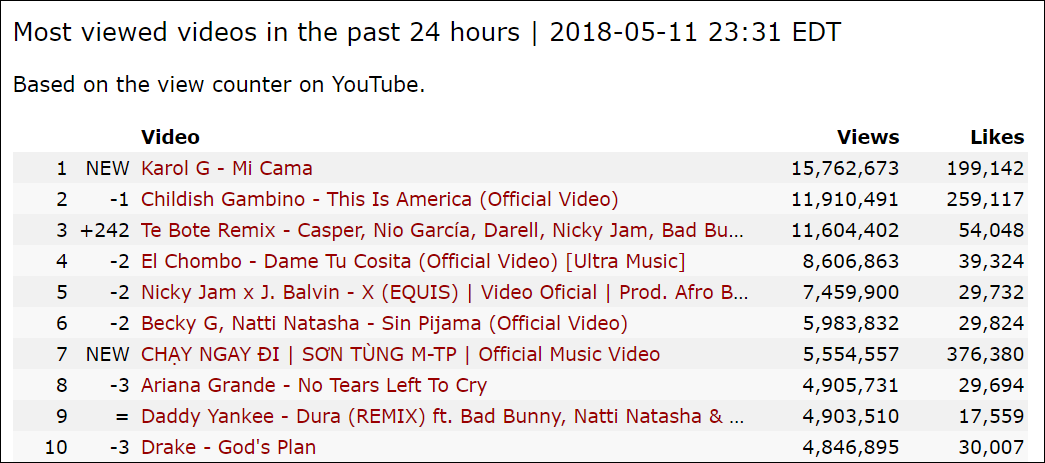Click the page heading Most viewed videos
Screen dimensions: 1045x463
tap(266, 32)
